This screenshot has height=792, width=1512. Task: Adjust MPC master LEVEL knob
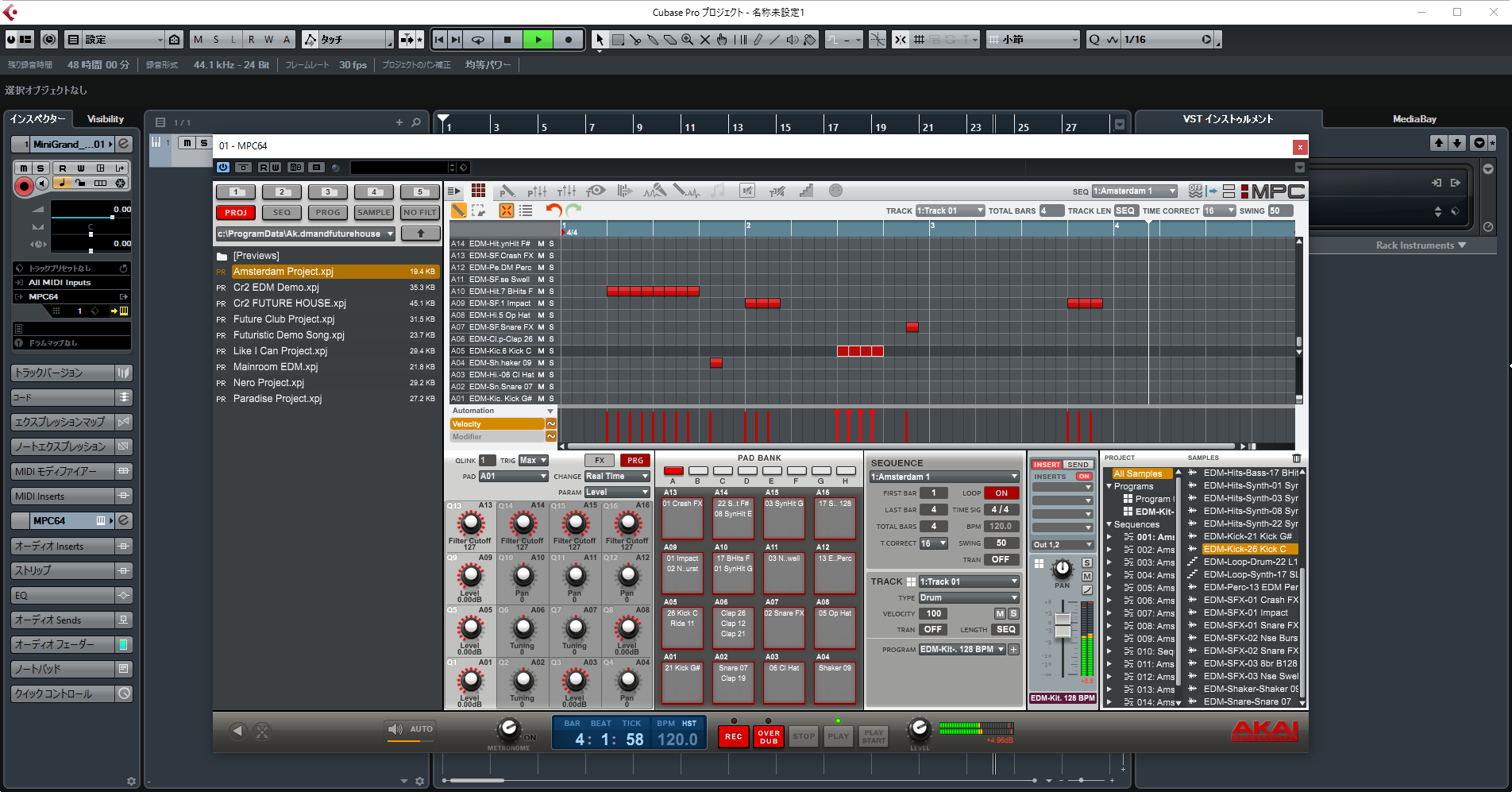(920, 728)
